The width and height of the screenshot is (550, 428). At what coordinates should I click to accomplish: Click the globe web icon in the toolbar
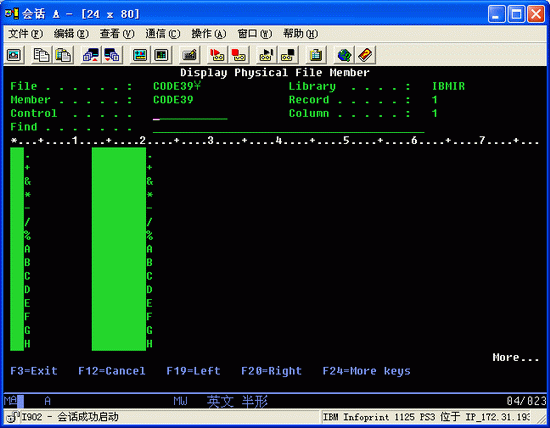pos(344,55)
